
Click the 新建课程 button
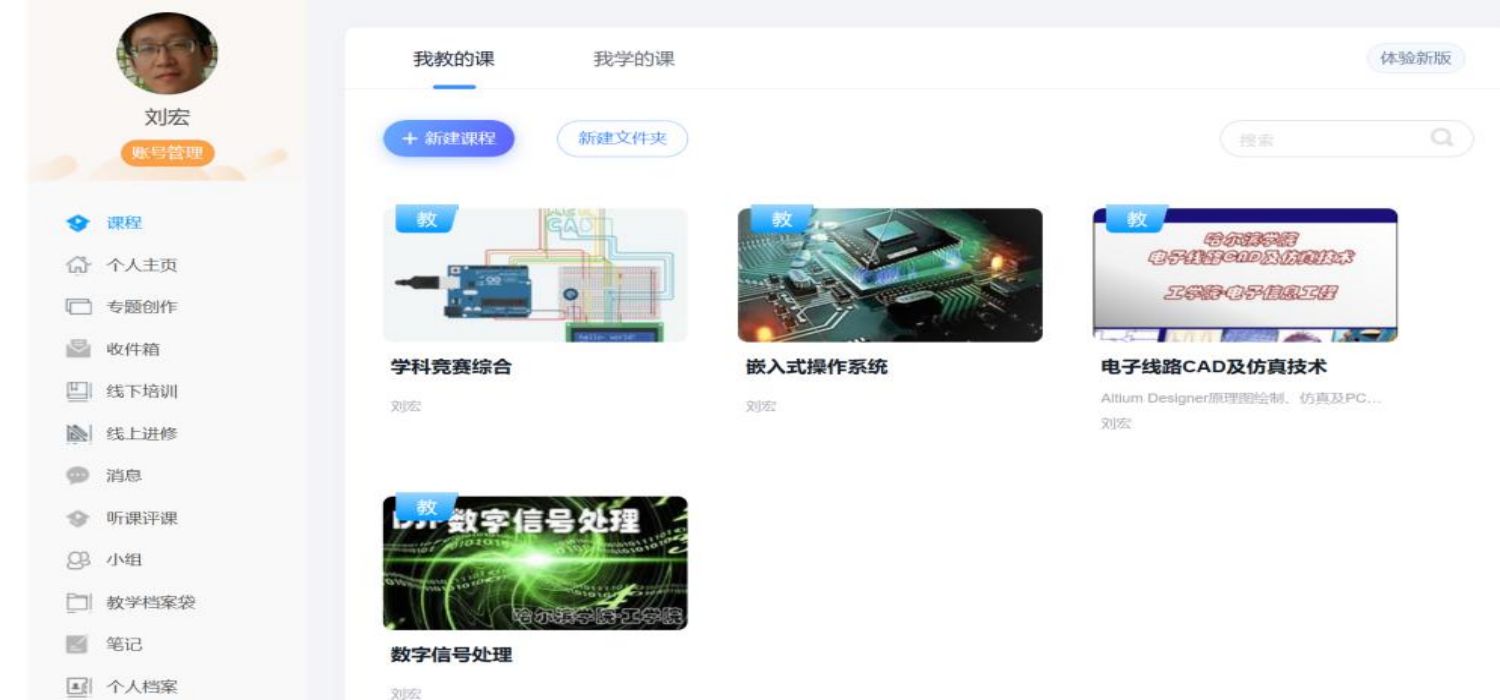pyautogui.click(x=449, y=139)
